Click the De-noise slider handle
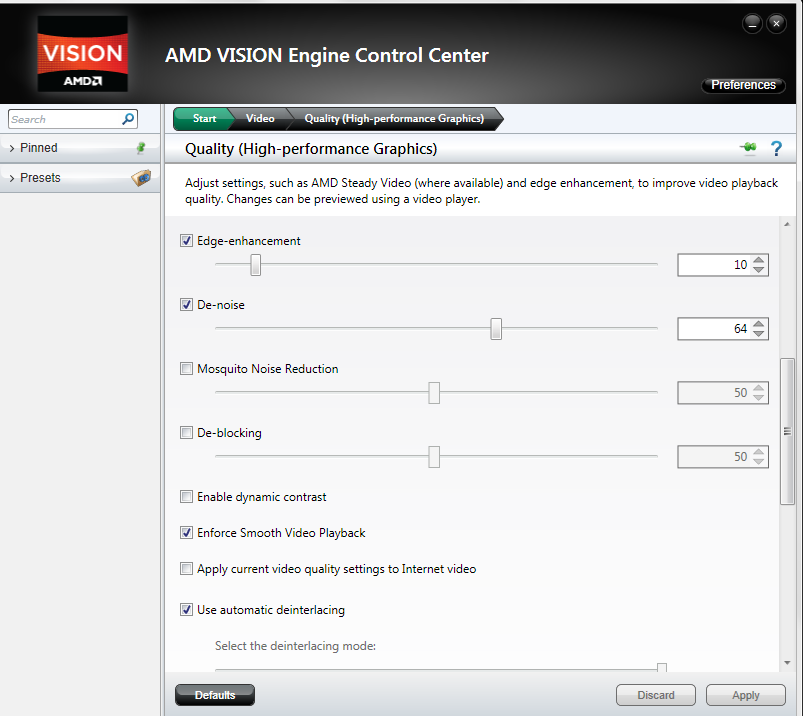Viewport: 803px width, 716px height. 496,329
